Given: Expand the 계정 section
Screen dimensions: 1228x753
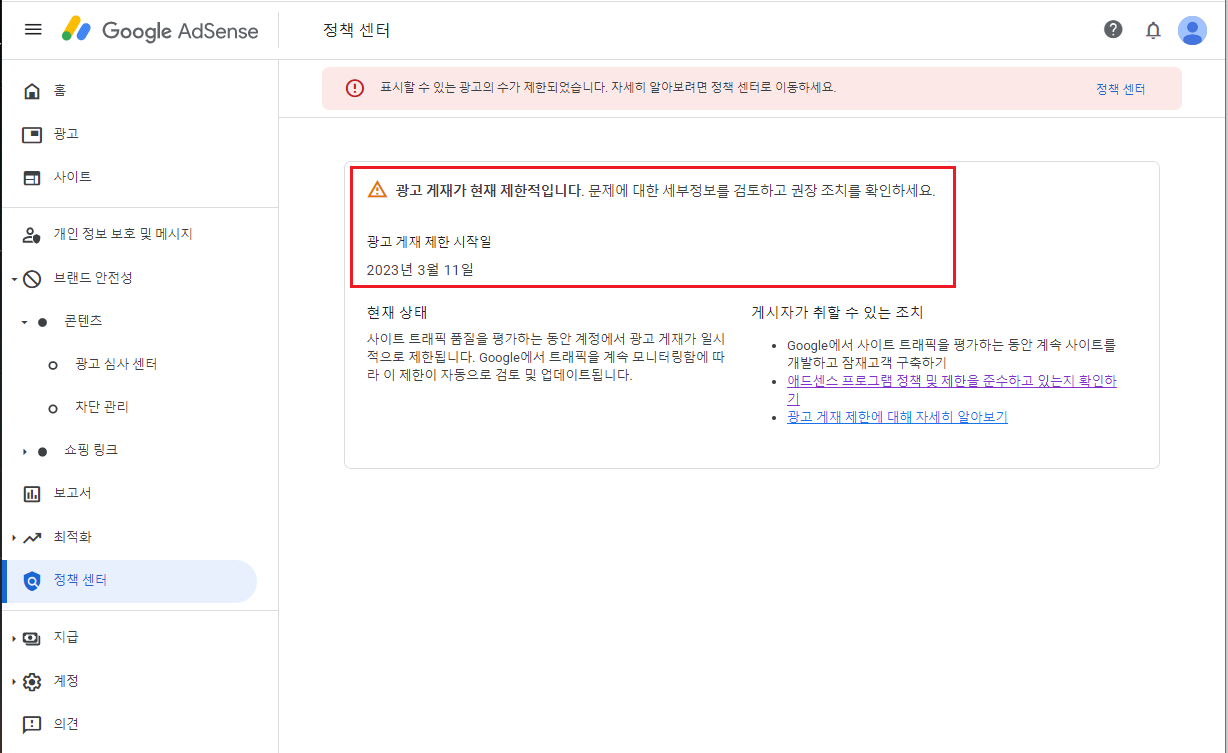Looking at the screenshot, I should tap(13, 680).
